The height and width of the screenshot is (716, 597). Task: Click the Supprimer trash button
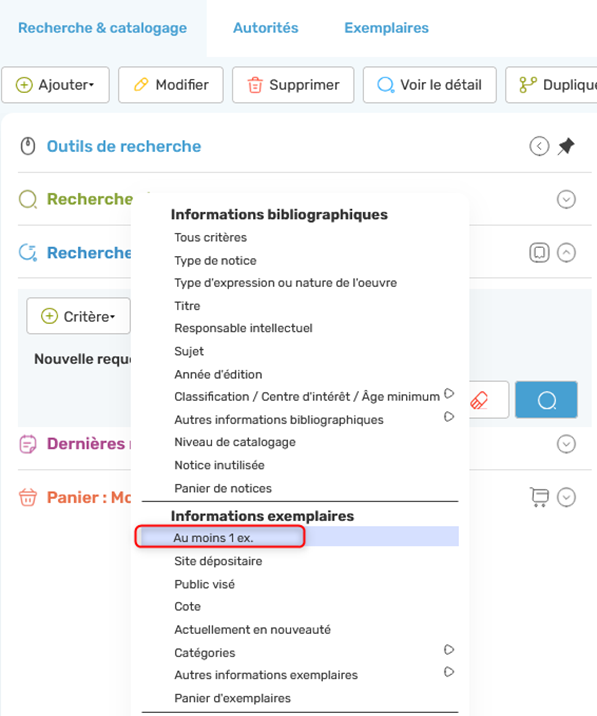293,85
